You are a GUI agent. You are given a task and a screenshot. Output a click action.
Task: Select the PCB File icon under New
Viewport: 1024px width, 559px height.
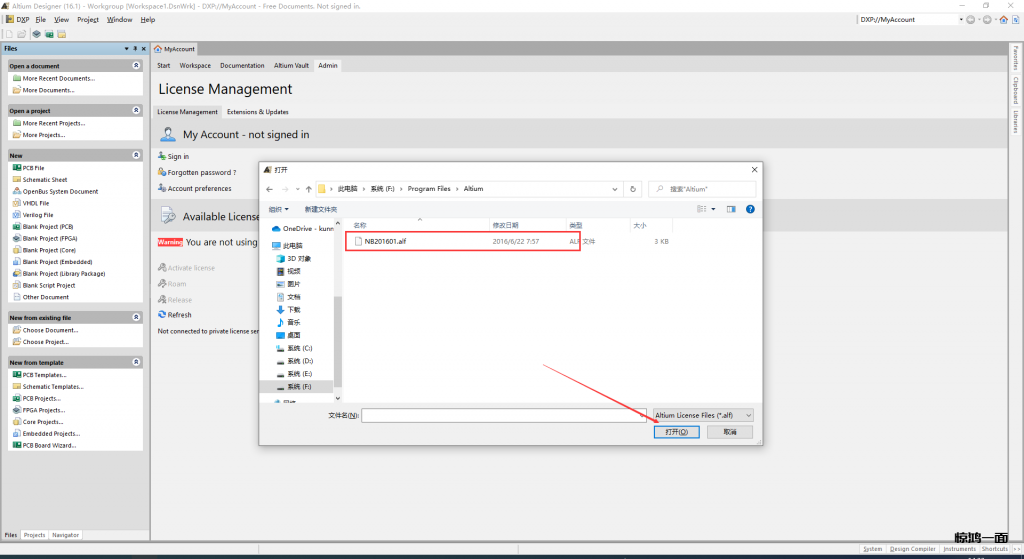[x=17, y=168]
